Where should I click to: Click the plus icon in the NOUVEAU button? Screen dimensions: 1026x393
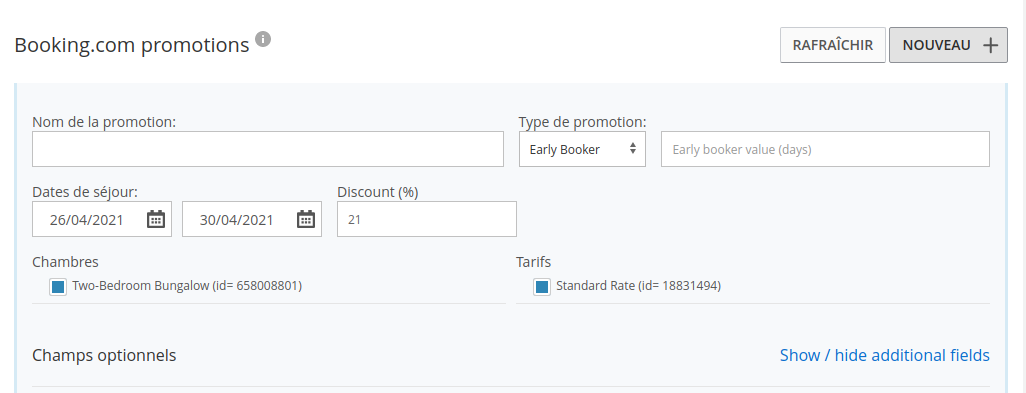(991, 45)
